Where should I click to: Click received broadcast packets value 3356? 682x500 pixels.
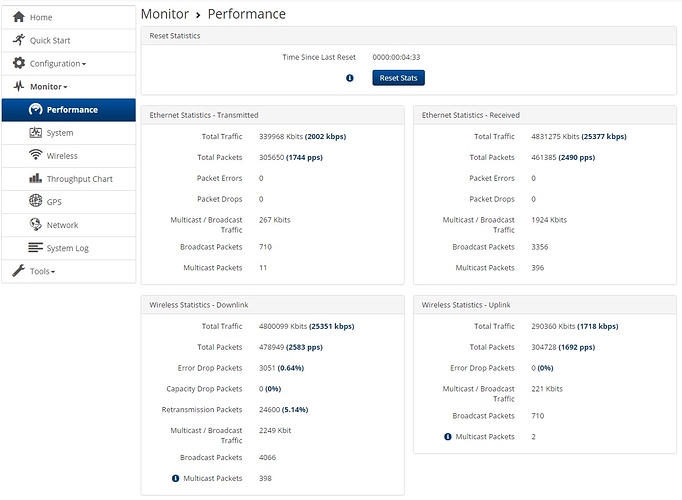click(x=539, y=247)
